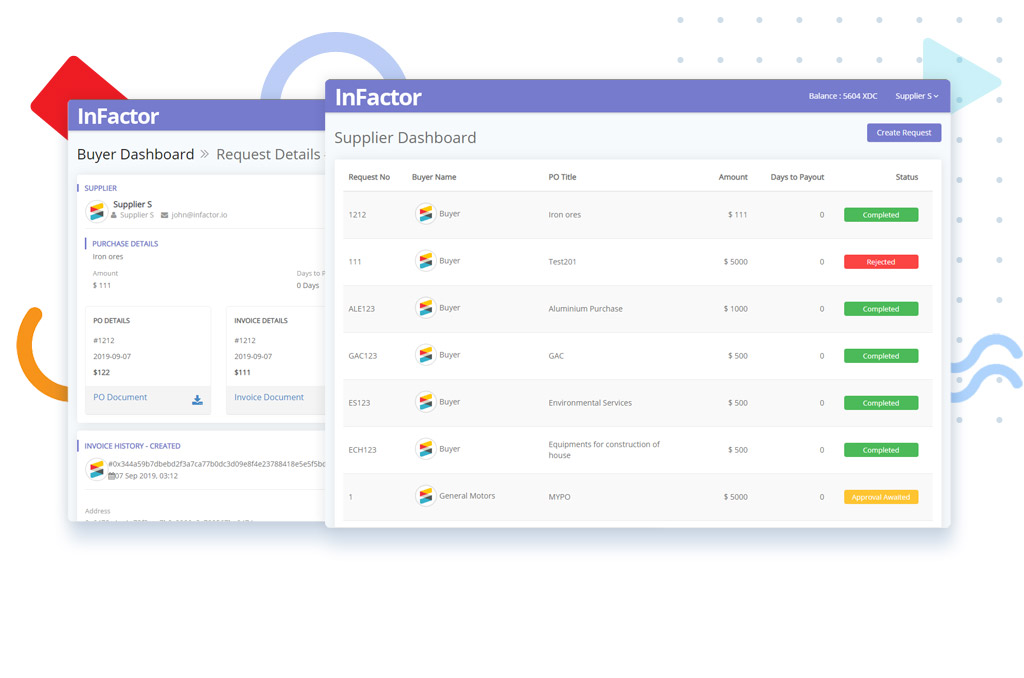Click buyer avatar in row 1212
Screen dimensions: 1024x678
pos(426,214)
